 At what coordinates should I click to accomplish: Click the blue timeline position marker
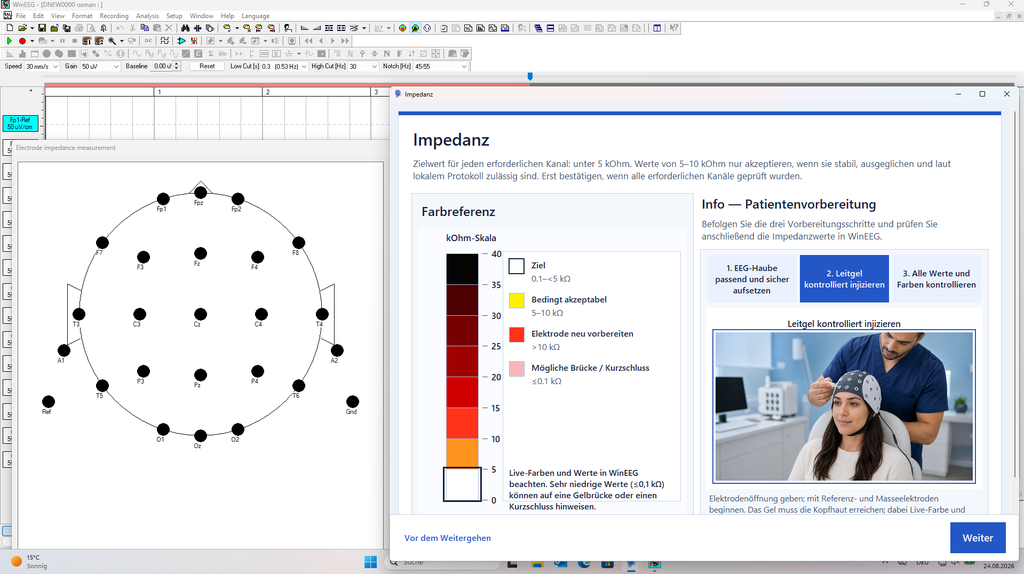click(530, 76)
